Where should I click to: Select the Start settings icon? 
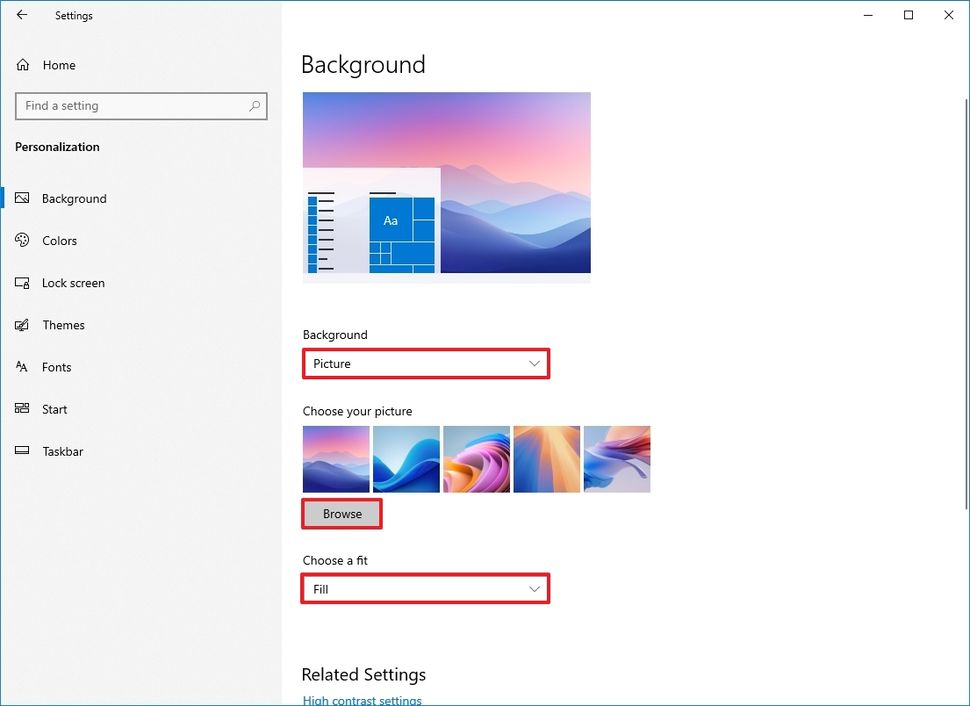(22, 409)
